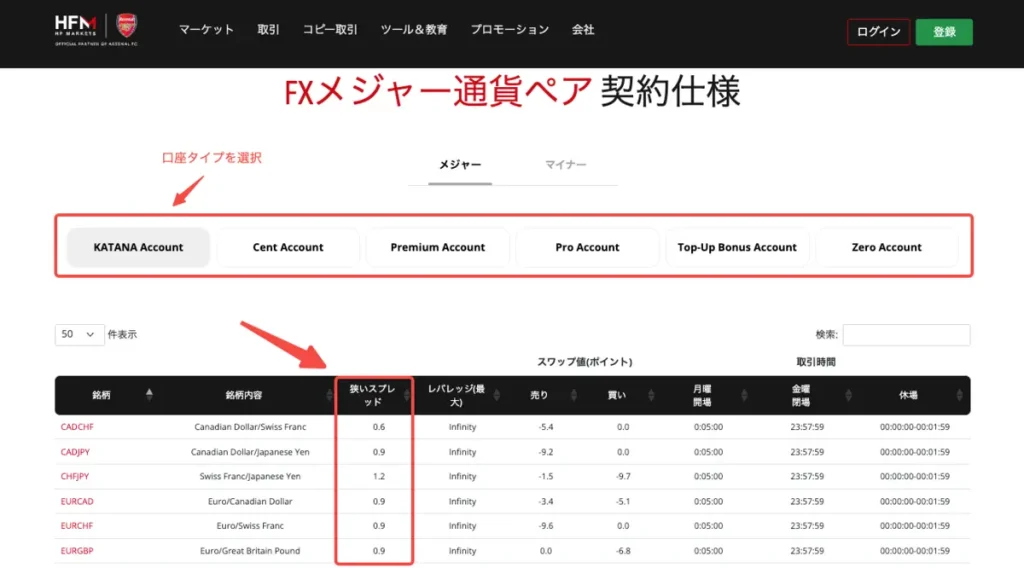This screenshot has height=568, width=1024.
Task: Click EURCHF sell swap -9.6
Action: point(546,526)
